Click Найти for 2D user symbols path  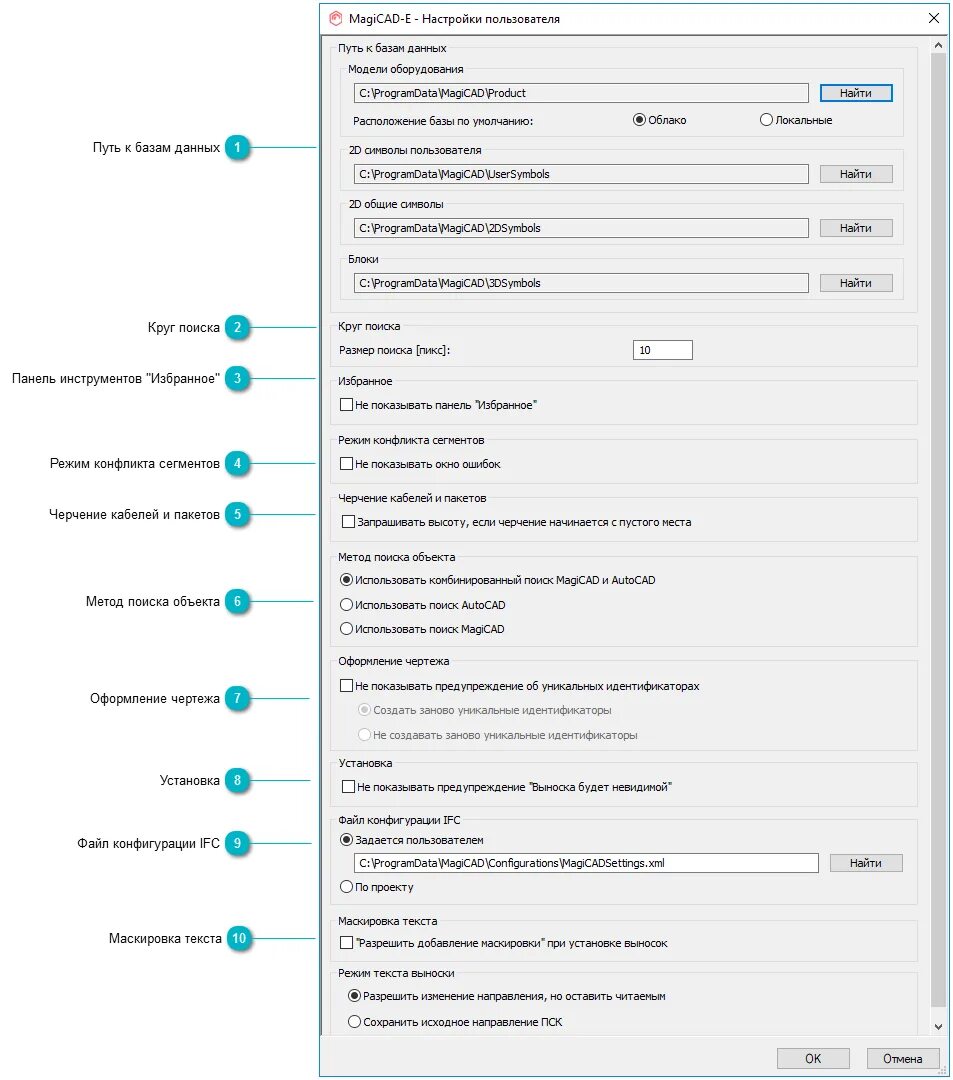856,174
